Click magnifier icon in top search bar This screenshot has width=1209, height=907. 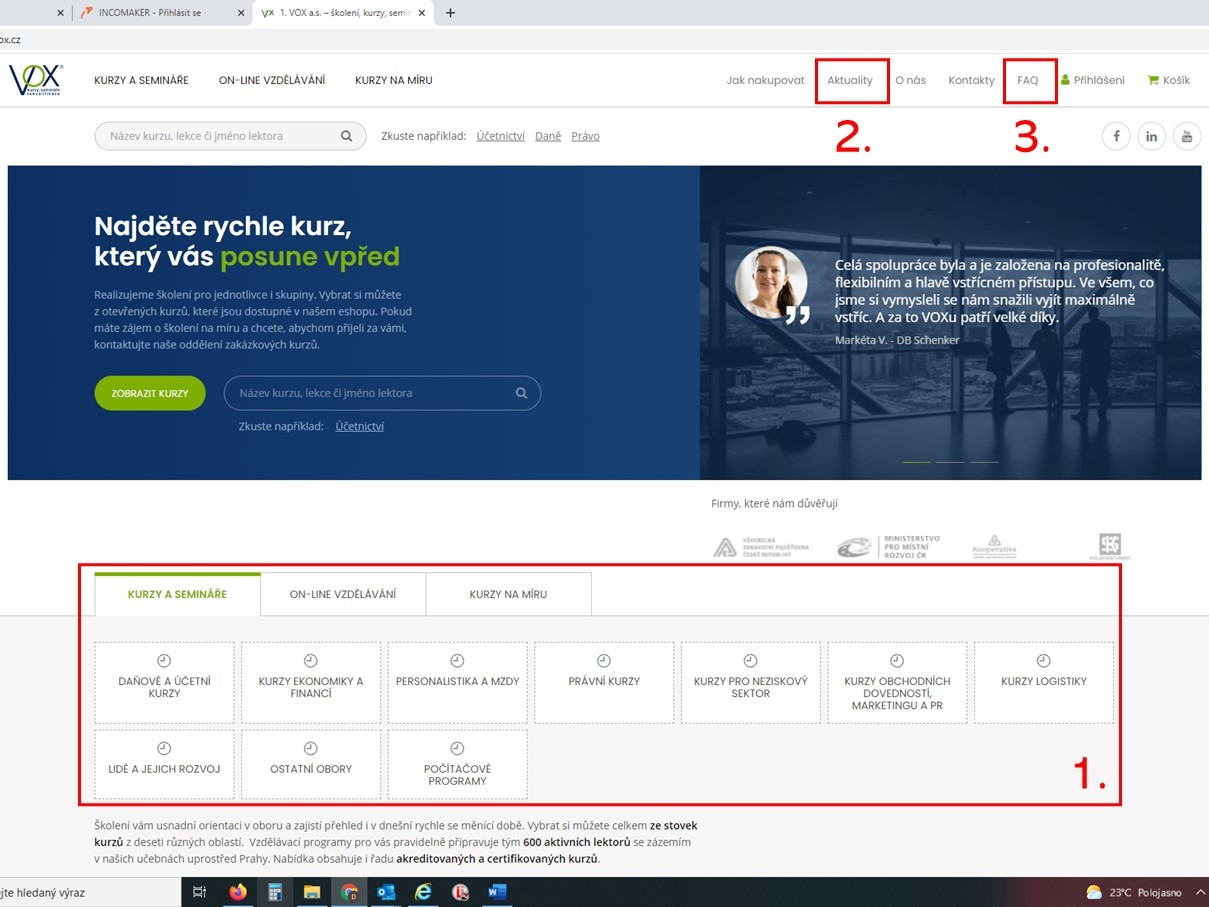(346, 136)
